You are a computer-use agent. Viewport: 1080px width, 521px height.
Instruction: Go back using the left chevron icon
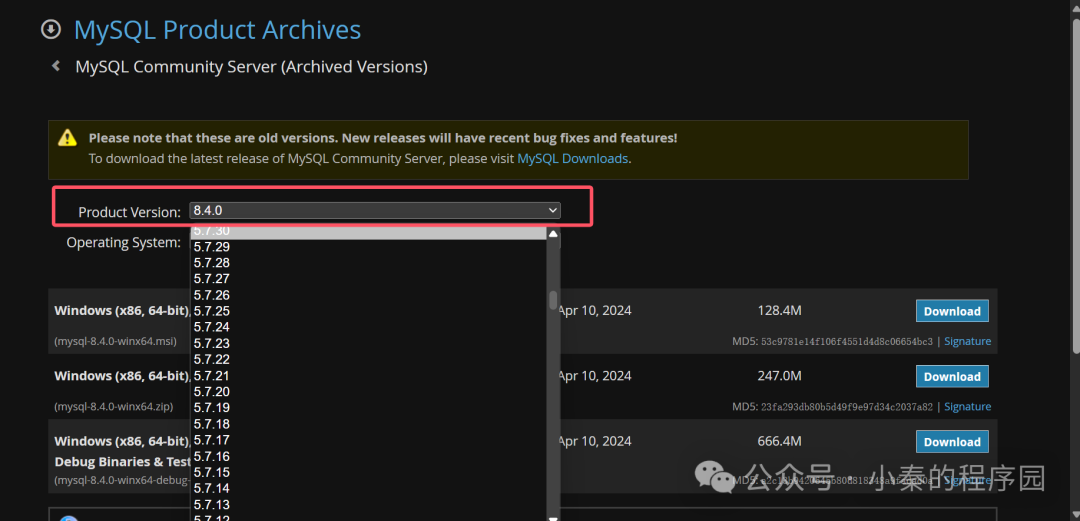(x=56, y=66)
